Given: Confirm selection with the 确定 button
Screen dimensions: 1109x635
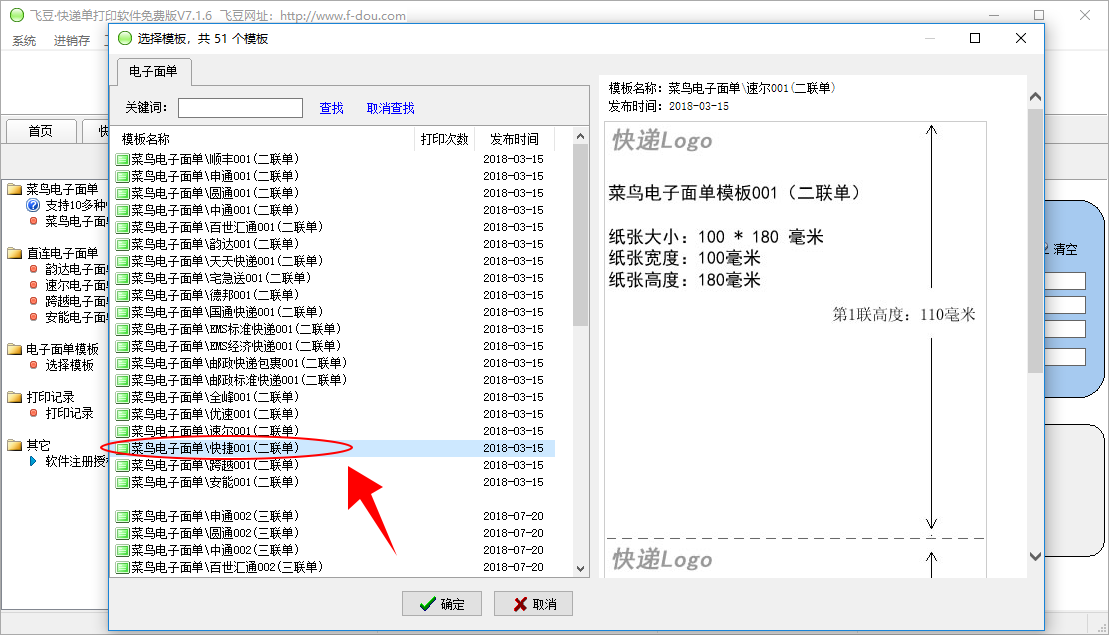Looking at the screenshot, I should tap(442, 604).
